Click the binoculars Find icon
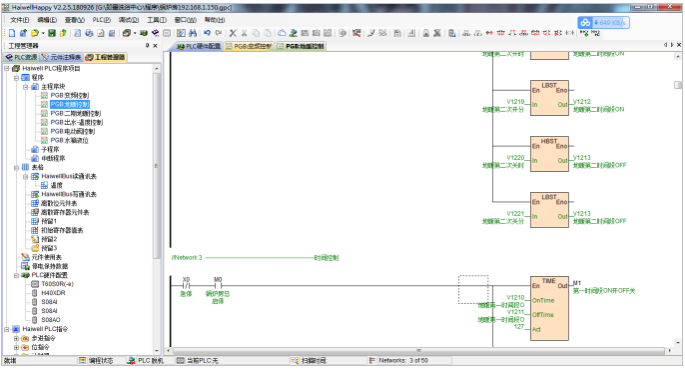The width and height of the screenshot is (685, 370). pos(193,33)
